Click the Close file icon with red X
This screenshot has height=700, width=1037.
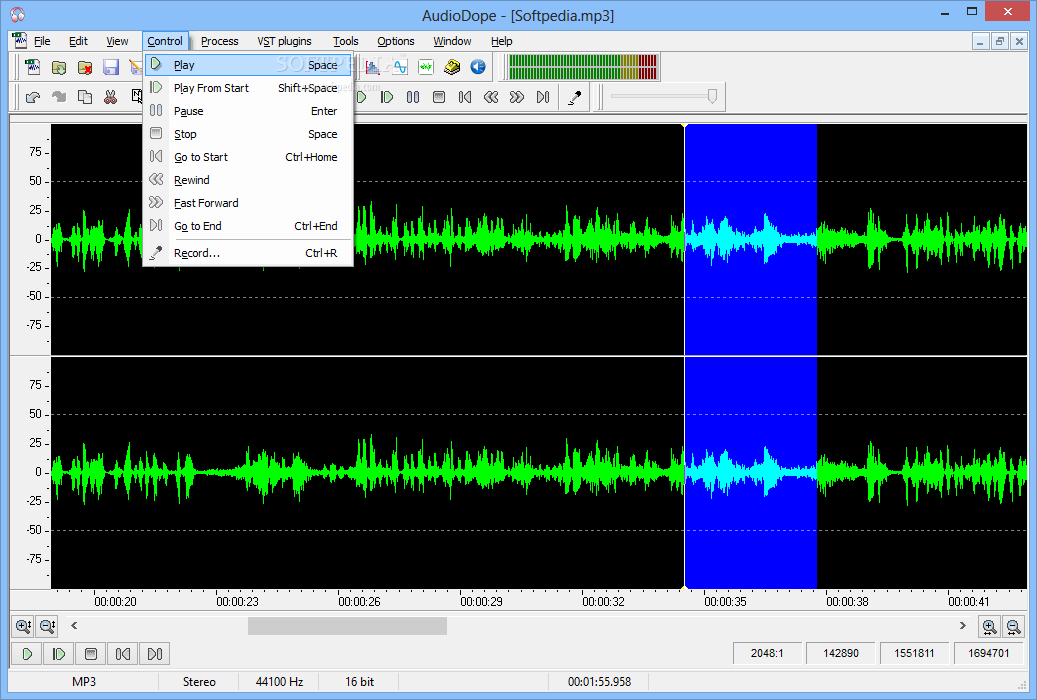85,67
